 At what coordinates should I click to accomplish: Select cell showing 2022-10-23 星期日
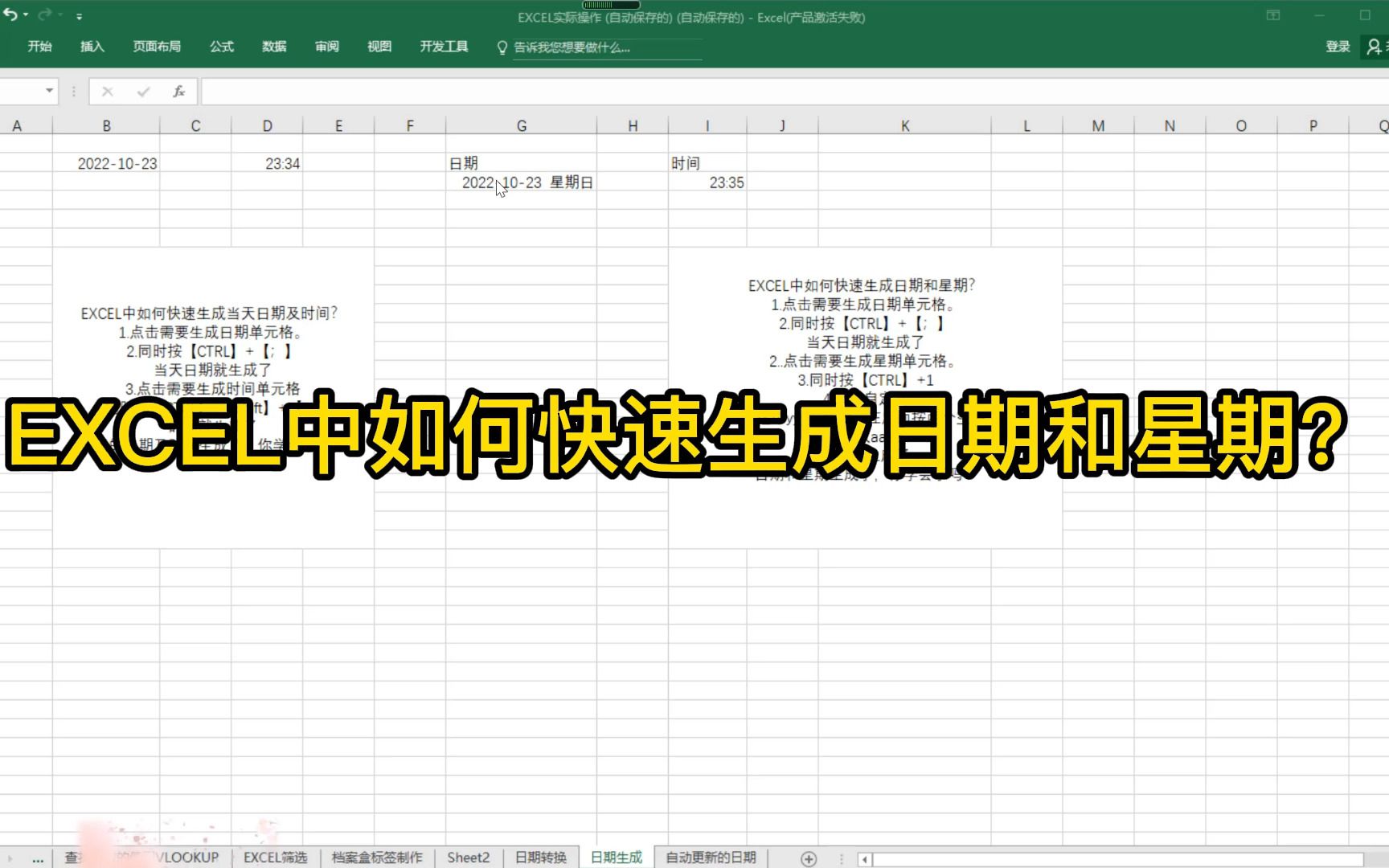522,182
